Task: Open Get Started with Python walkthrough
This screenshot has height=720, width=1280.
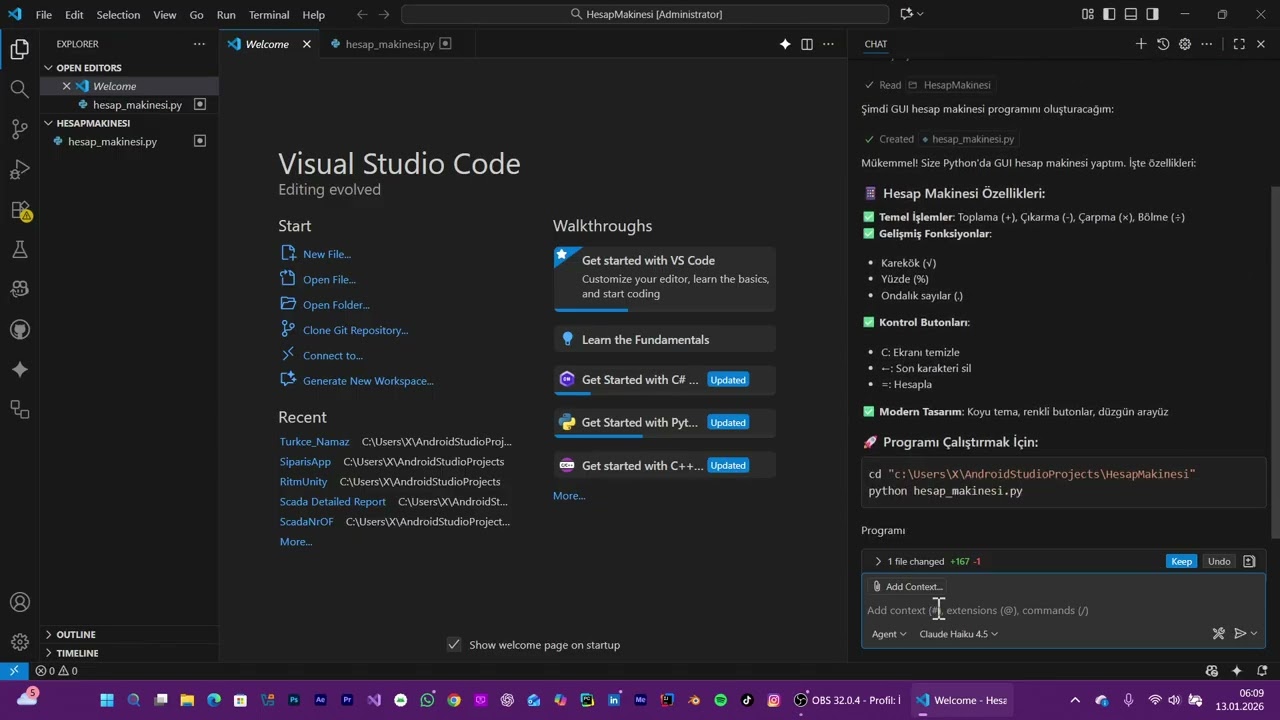Action: coord(664,422)
